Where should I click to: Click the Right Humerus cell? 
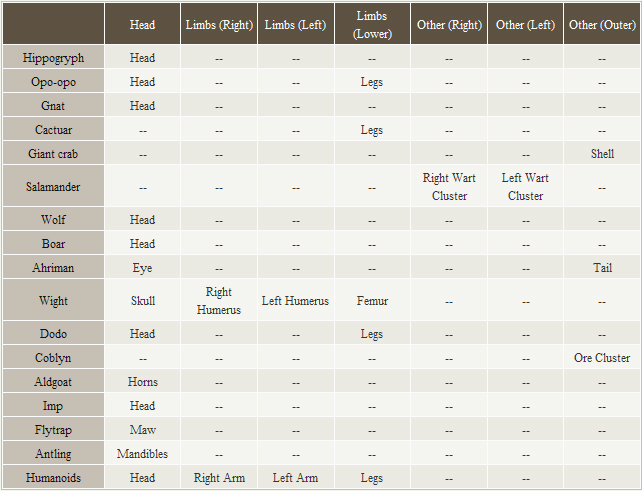[219, 301]
